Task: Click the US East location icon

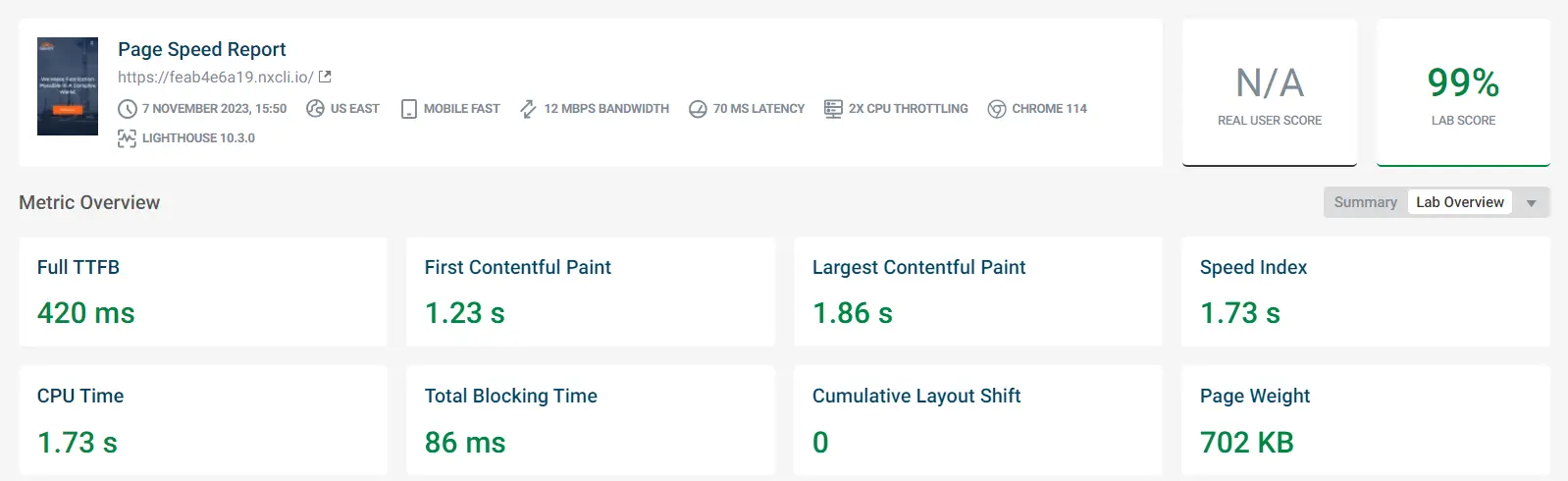Action: coord(315,109)
